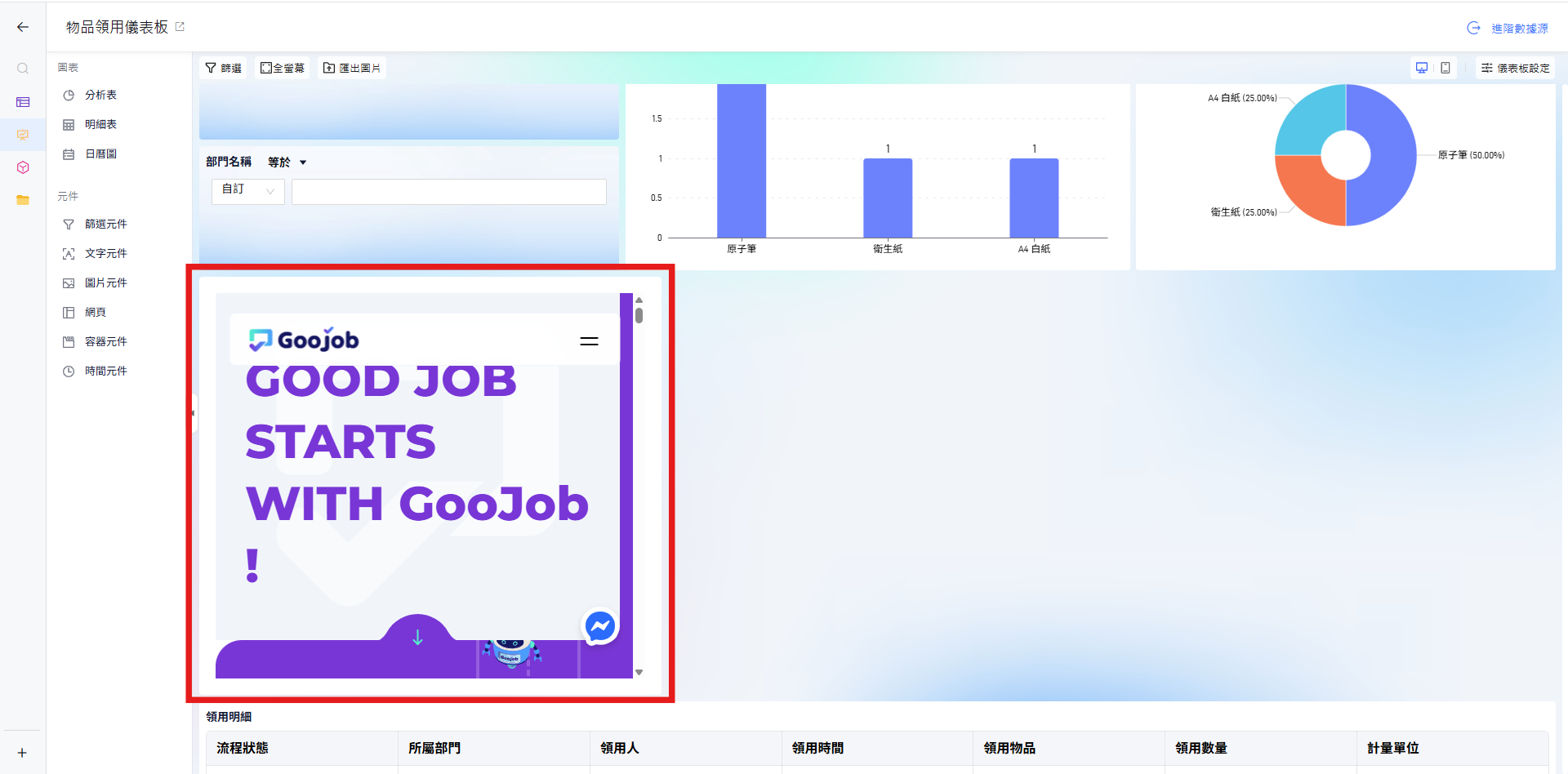Open the pink cube icon in left rail
Screen dimensions: 1568x774
(23, 167)
